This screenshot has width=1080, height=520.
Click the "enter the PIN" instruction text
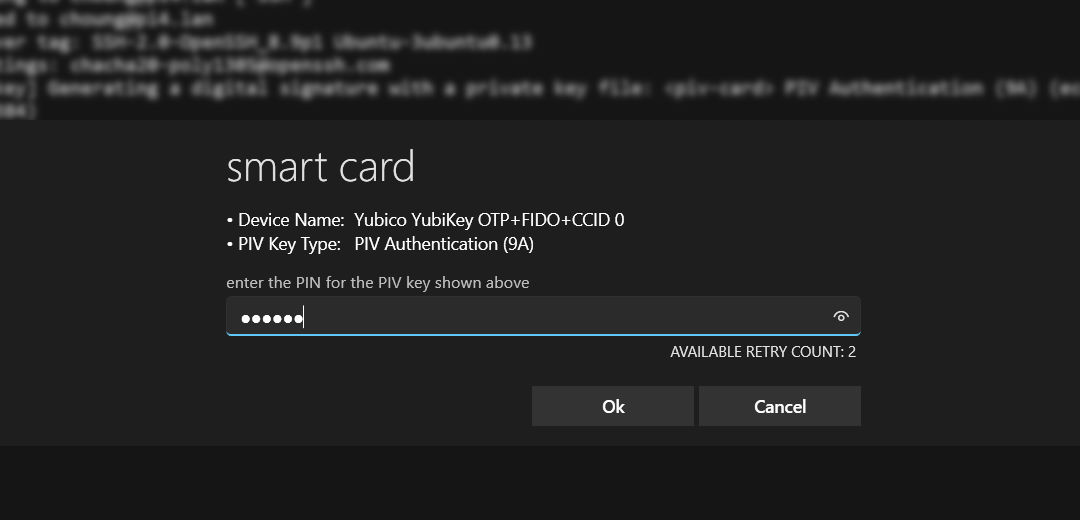[x=377, y=283]
